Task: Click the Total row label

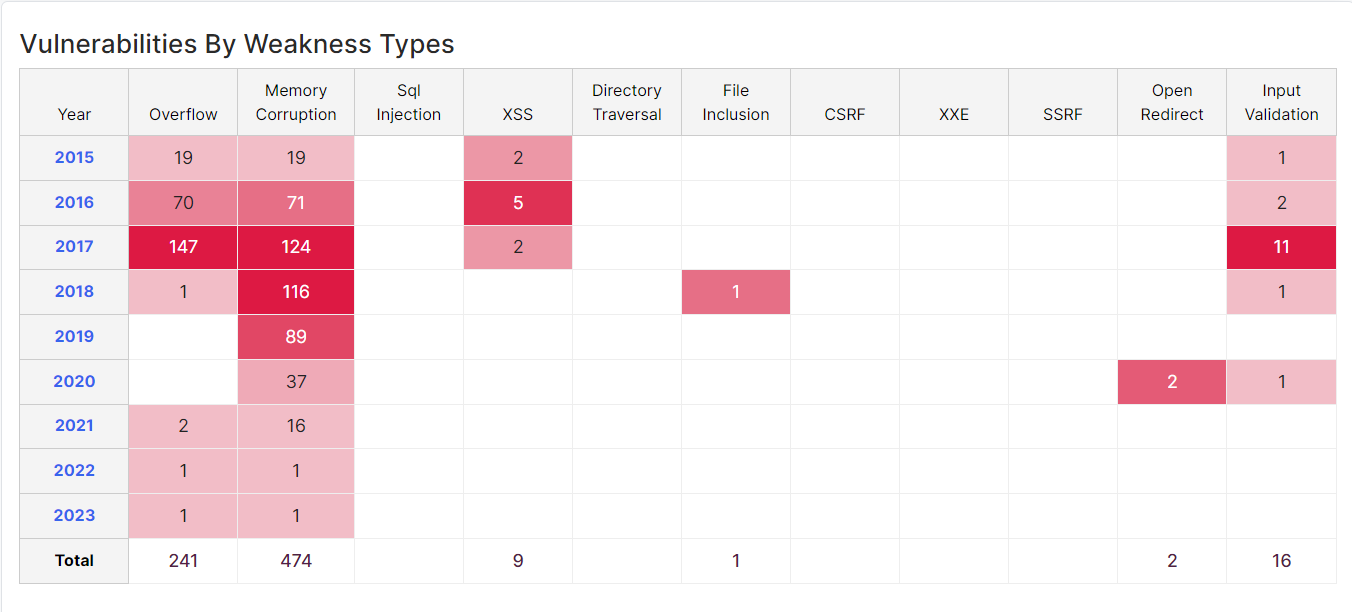Action: click(x=73, y=561)
